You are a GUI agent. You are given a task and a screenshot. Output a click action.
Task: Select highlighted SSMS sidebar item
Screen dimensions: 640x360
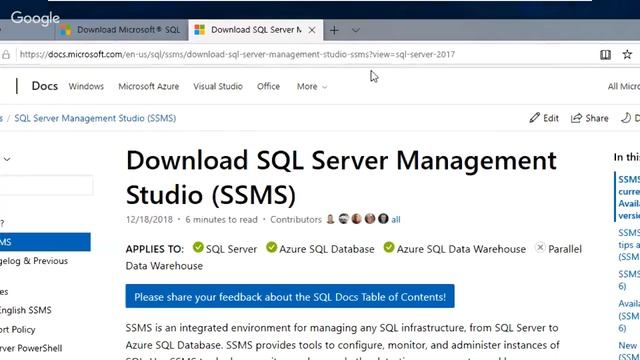click(45, 242)
